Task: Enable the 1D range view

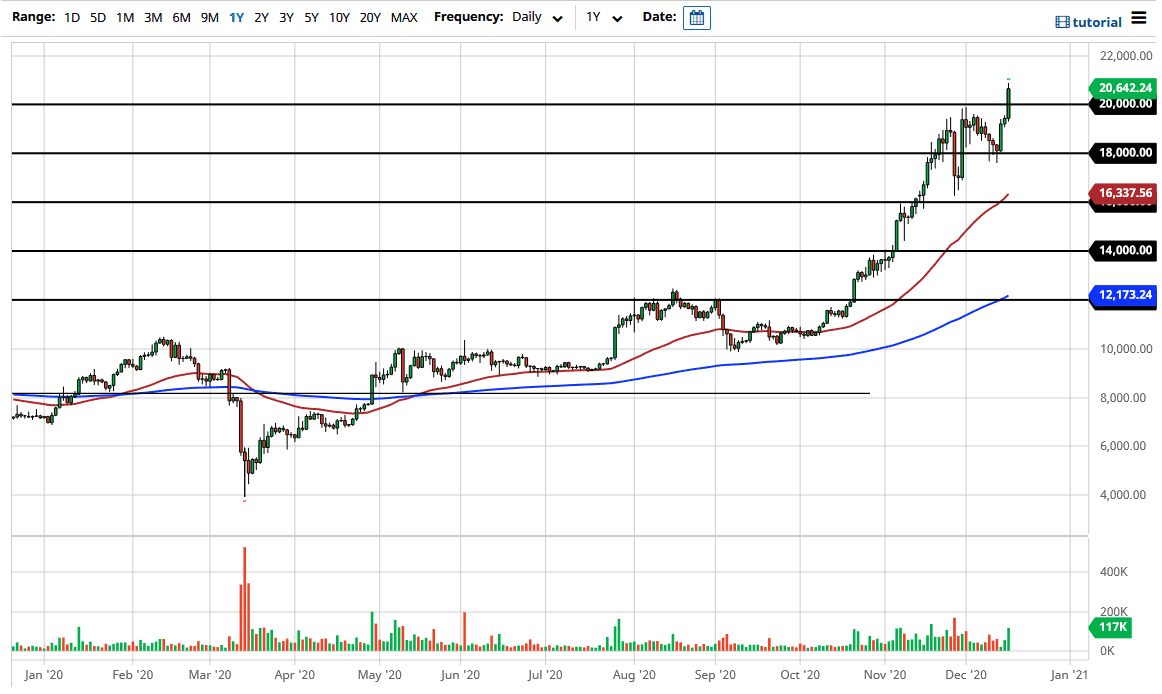Action: click(71, 17)
